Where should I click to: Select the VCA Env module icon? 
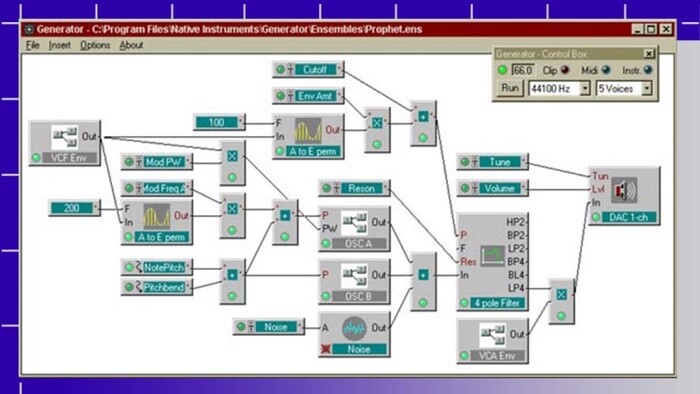click(x=492, y=336)
